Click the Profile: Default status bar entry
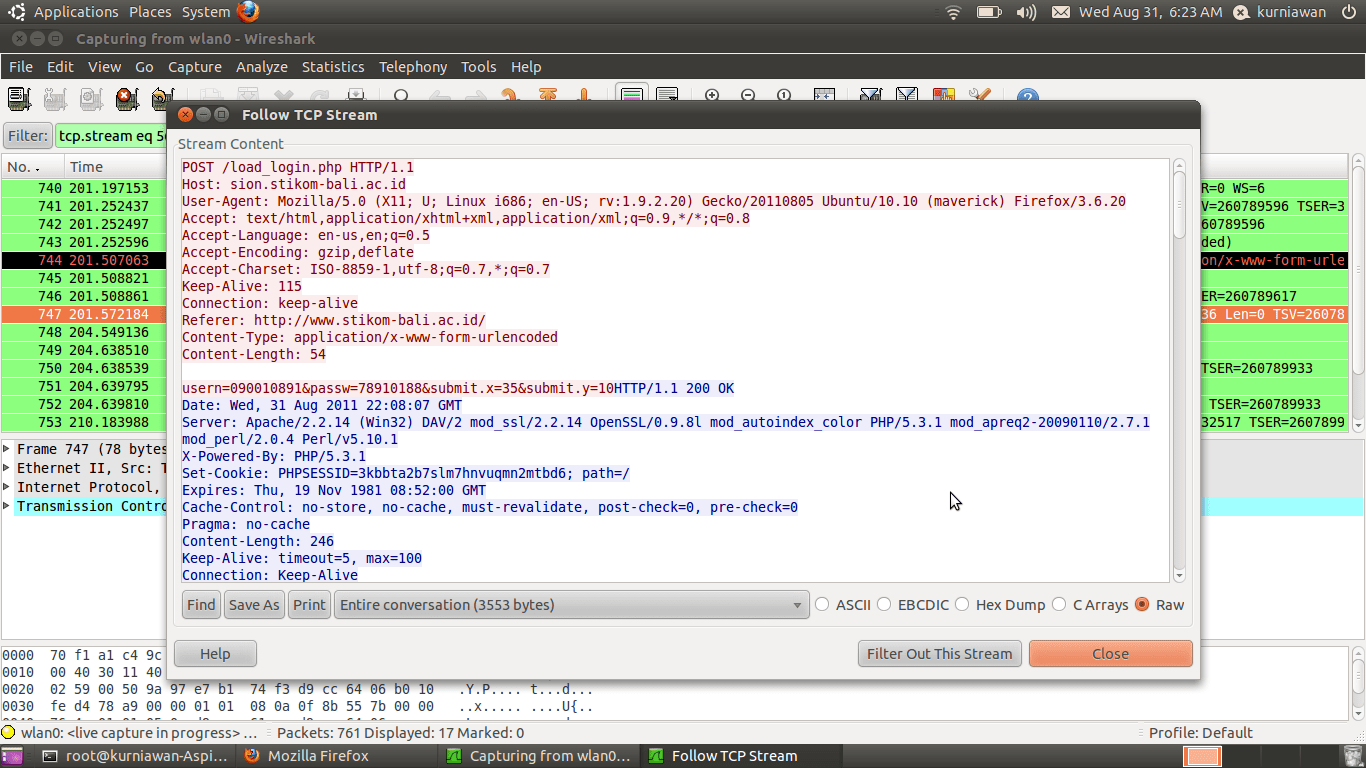Image resolution: width=1366 pixels, height=768 pixels. 1200,733
